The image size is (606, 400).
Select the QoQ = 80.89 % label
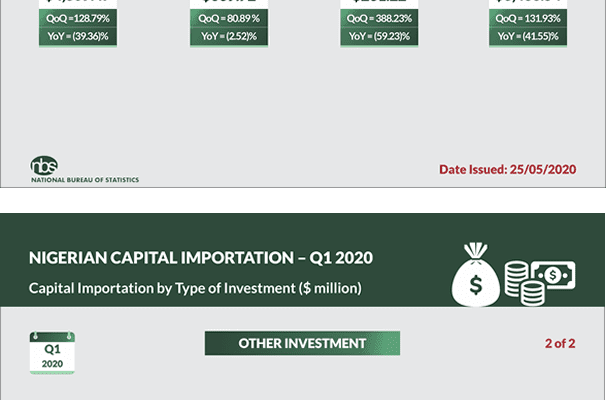tap(229, 19)
